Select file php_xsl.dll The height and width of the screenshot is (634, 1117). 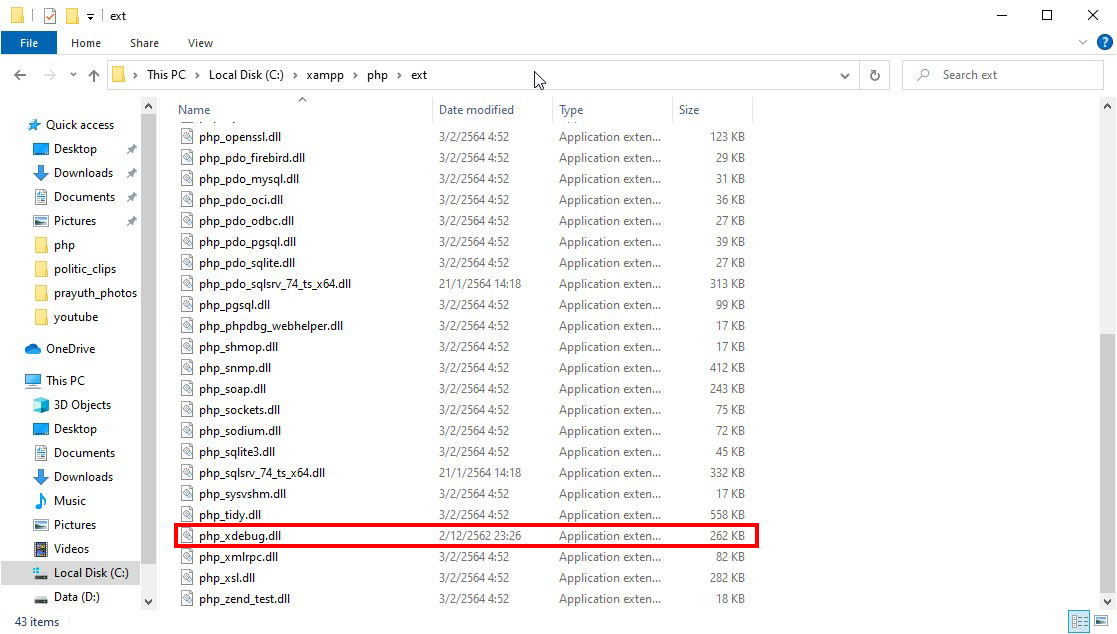227,578
